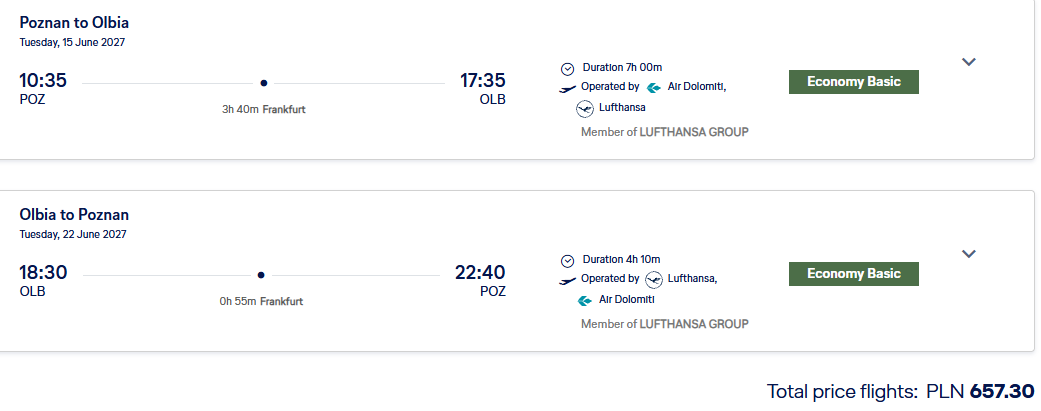Click the 3h 40m Frankfurt layover text
This screenshot has height=411, width=1041.
coord(264,110)
